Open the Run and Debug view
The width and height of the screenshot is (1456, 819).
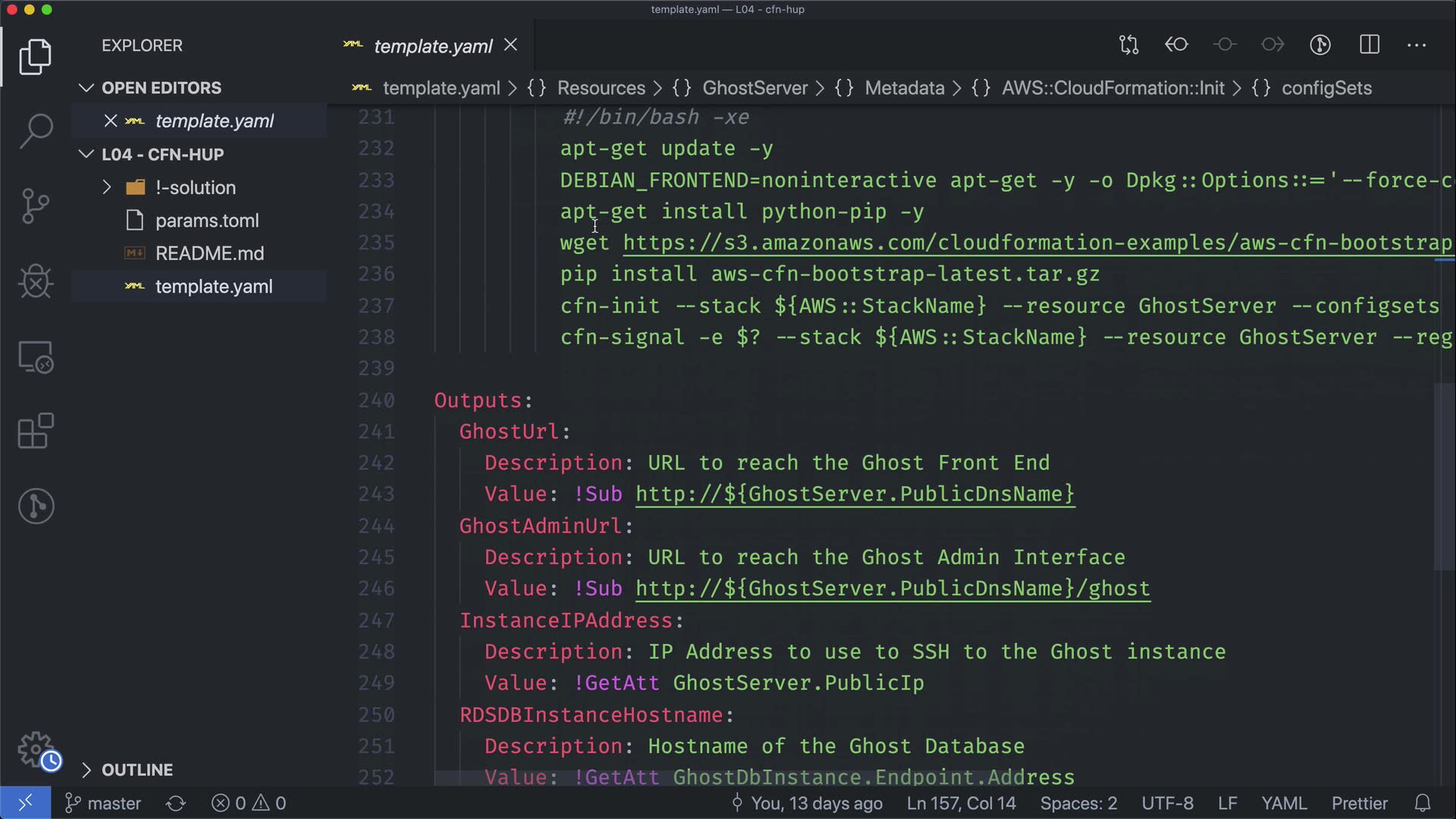(36, 281)
